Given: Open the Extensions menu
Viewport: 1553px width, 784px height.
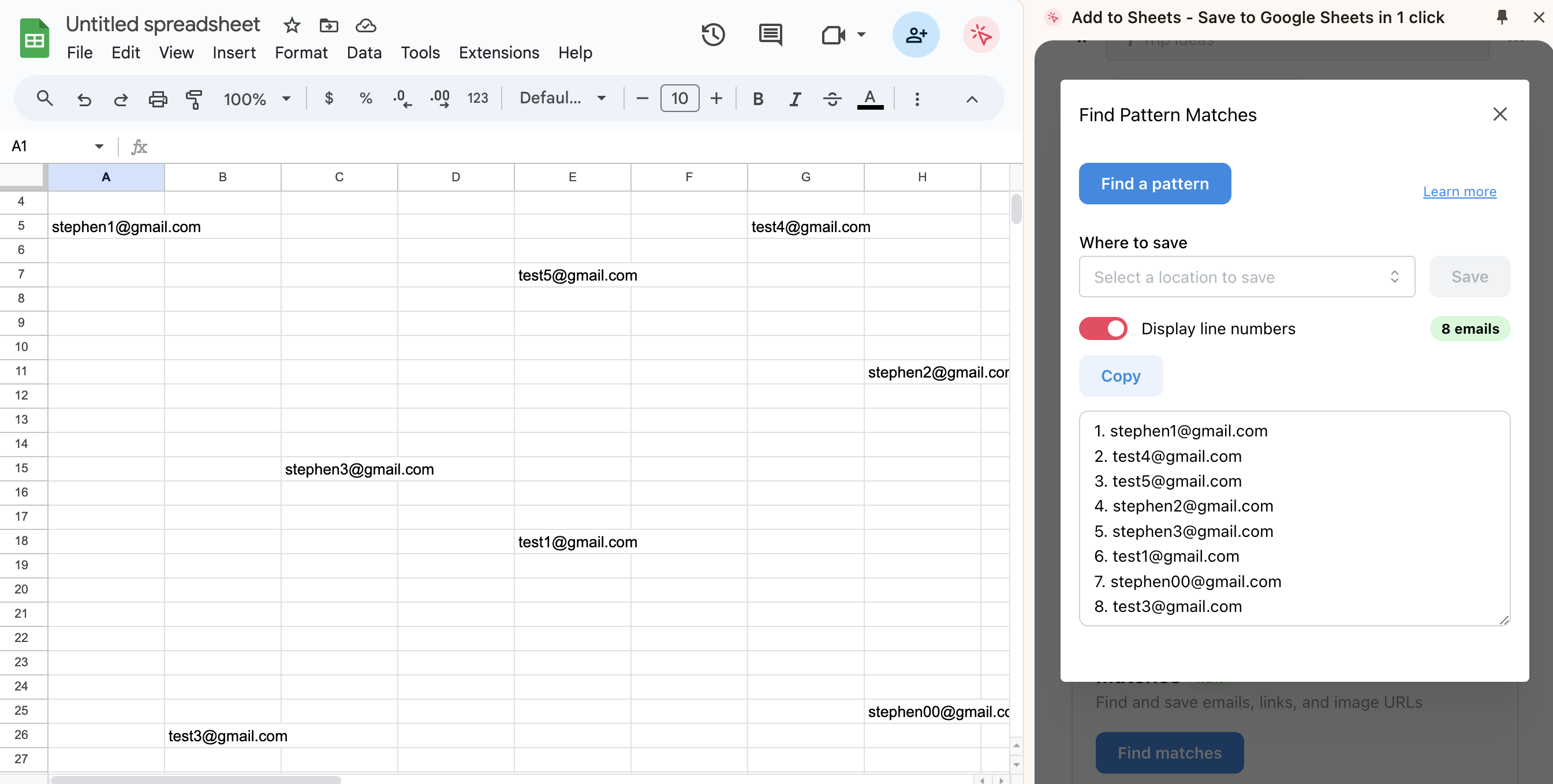Looking at the screenshot, I should click(x=499, y=53).
